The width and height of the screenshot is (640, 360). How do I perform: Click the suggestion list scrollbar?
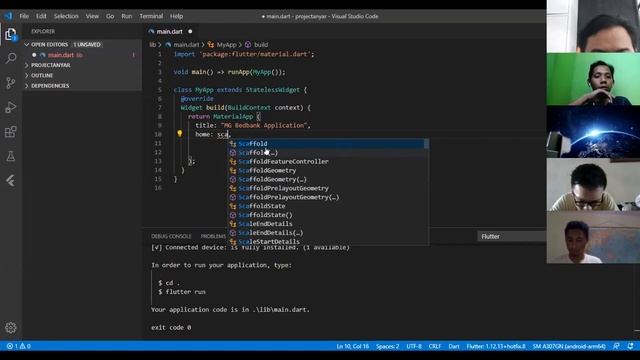(427, 144)
